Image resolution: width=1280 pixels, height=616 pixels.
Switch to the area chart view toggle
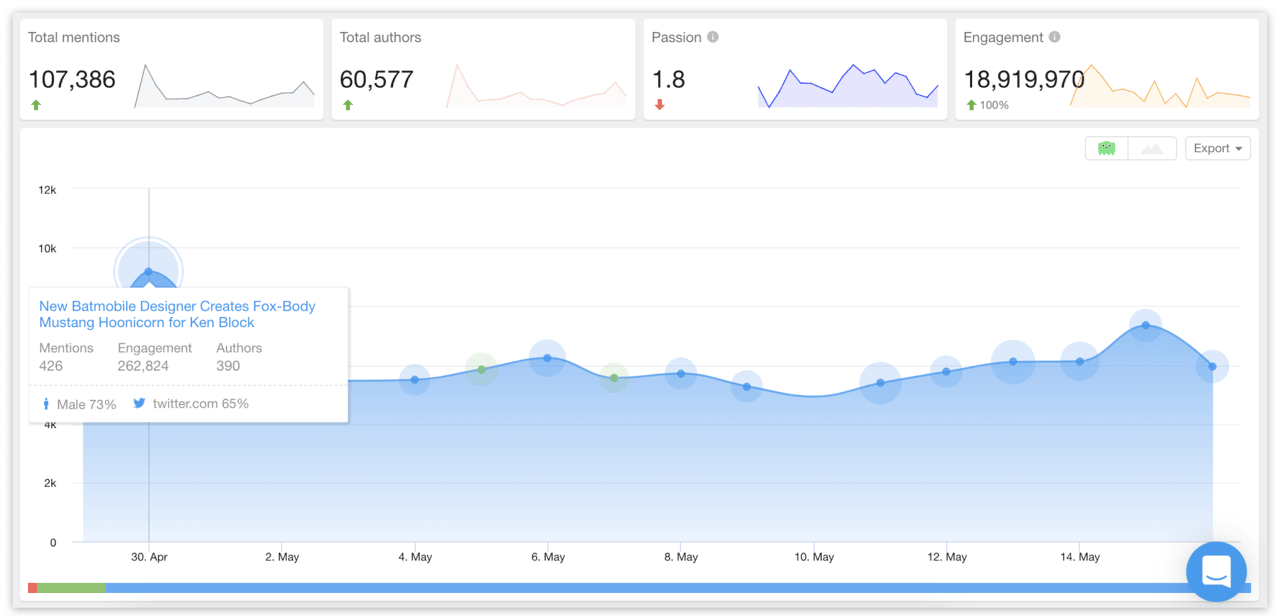pos(1152,148)
